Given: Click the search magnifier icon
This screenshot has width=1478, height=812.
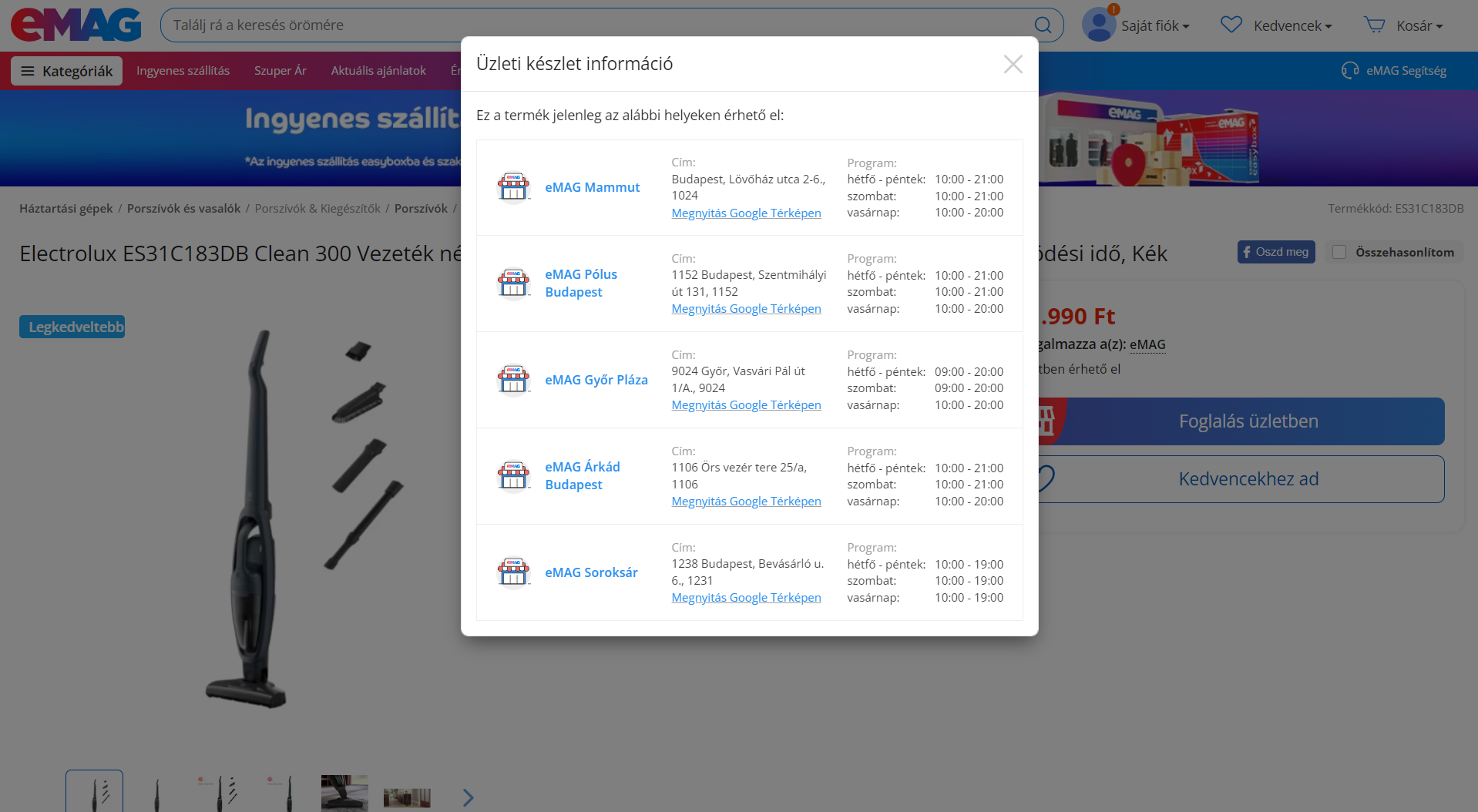Looking at the screenshot, I should (x=1043, y=25).
